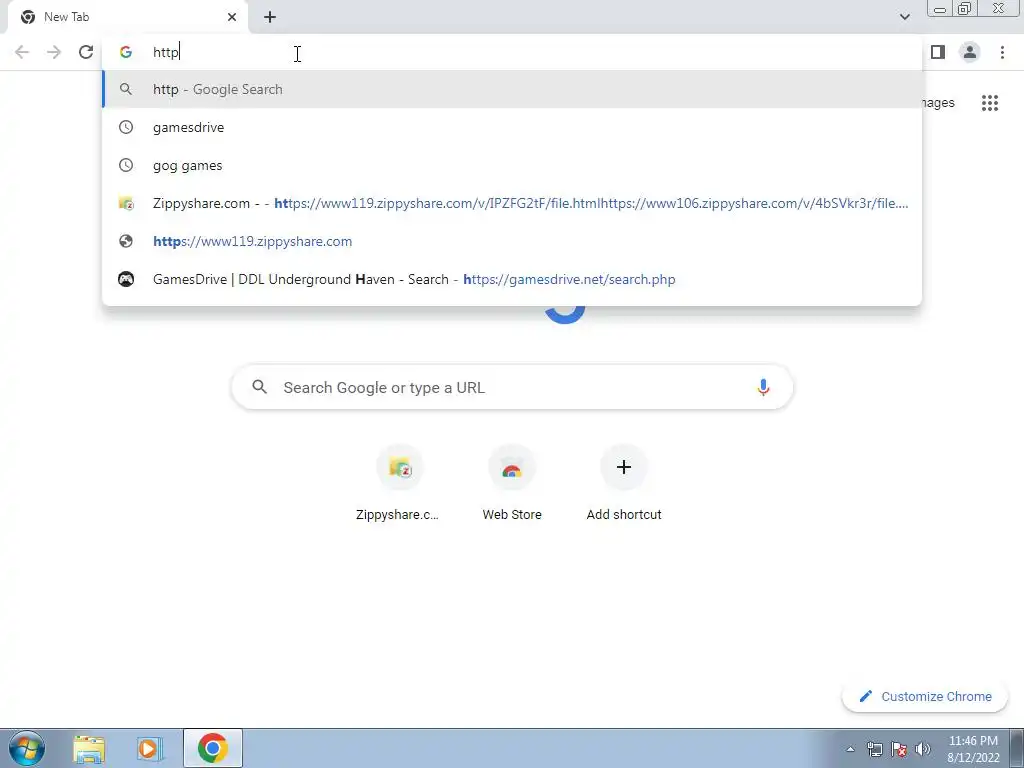Click search icon beside 'http - Google Search'
This screenshot has width=1024, height=768.
[125, 89]
